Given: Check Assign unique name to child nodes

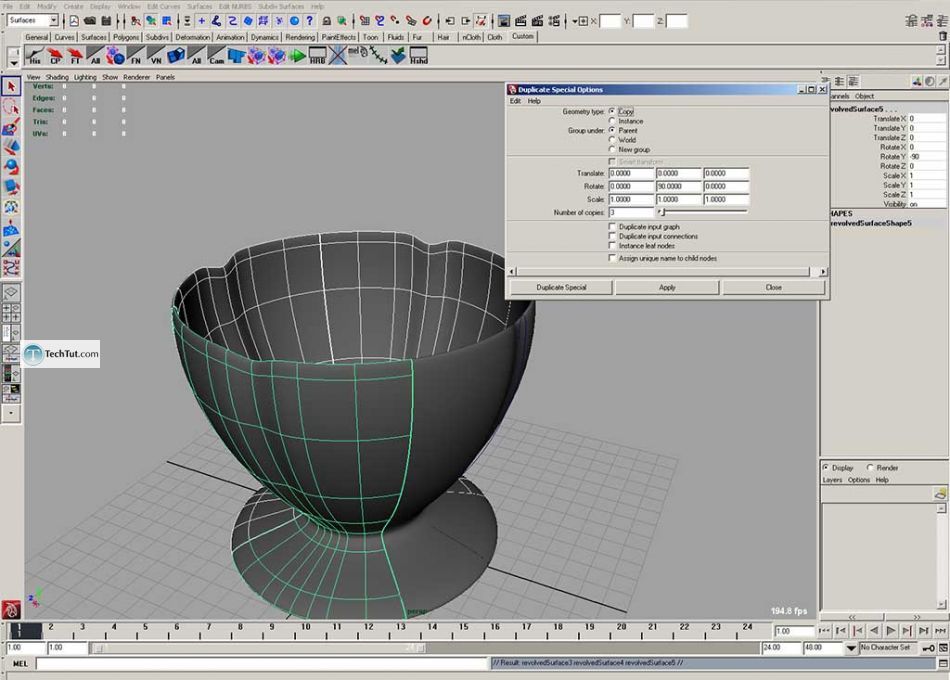Looking at the screenshot, I should (x=612, y=258).
